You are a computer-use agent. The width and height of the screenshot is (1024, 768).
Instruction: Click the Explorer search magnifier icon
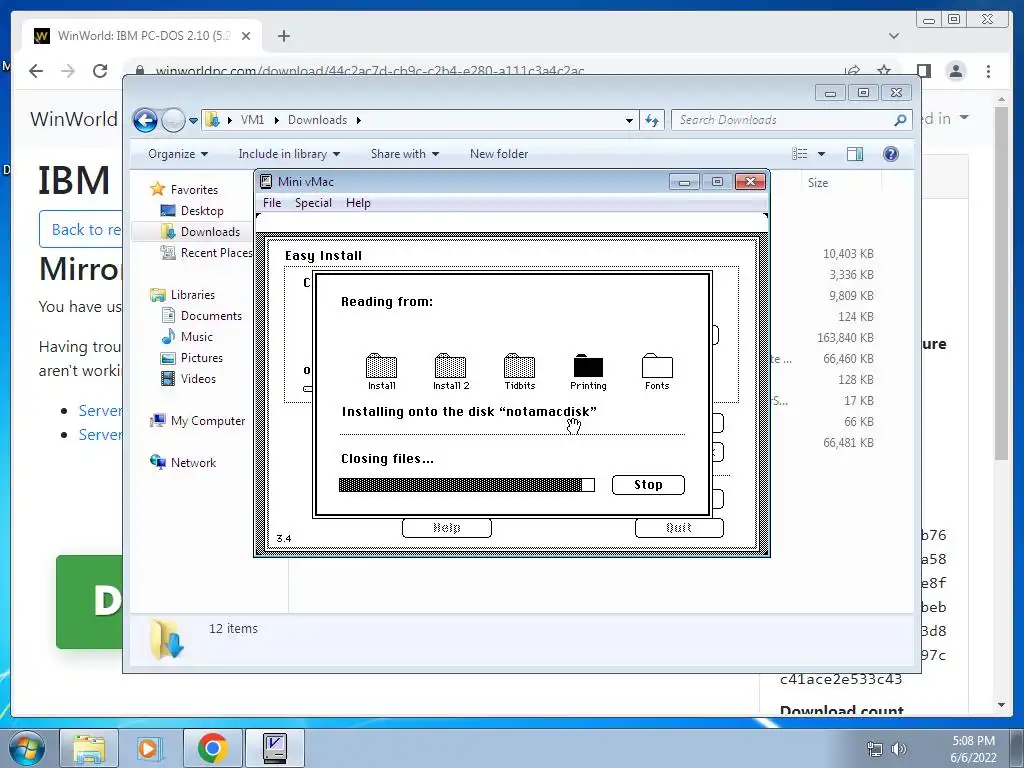coord(901,120)
